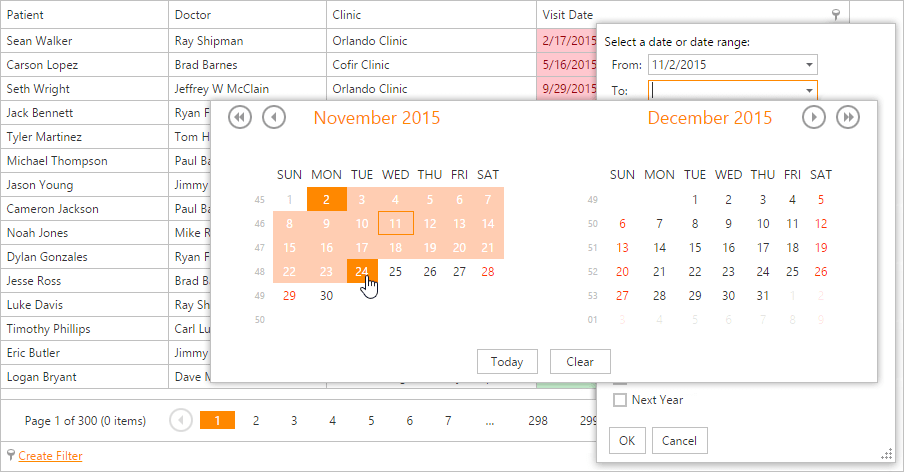Jump to page 298 in pager
This screenshot has width=904, height=472.
538,421
